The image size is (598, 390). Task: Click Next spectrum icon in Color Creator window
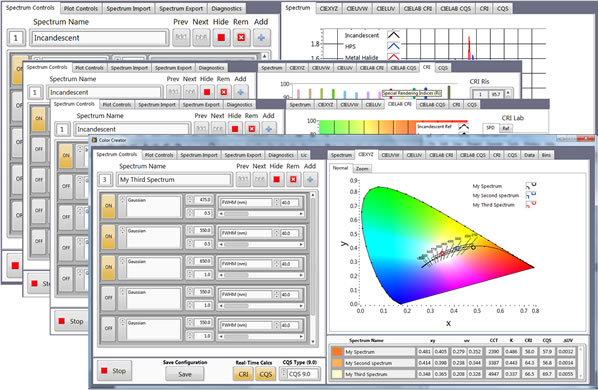[x=260, y=179]
